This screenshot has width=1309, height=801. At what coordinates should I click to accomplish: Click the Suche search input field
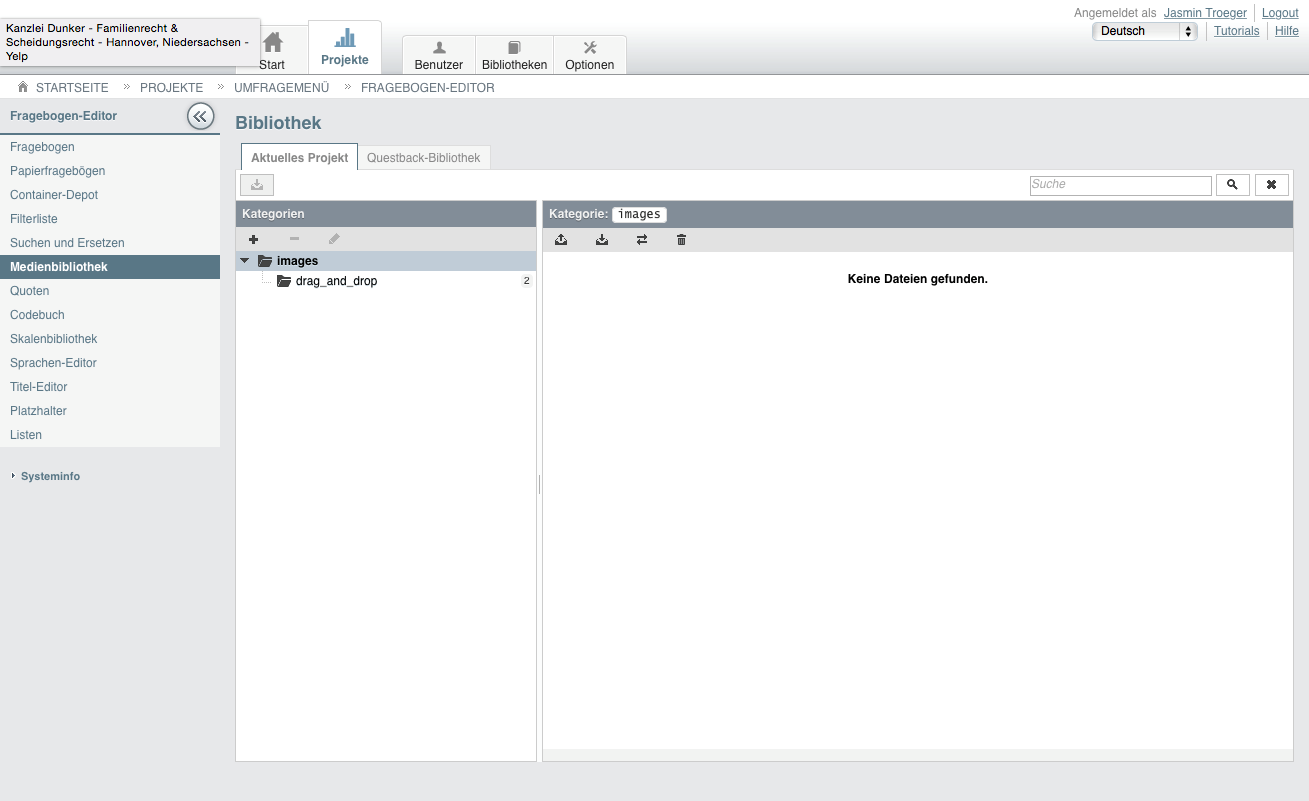point(1121,186)
